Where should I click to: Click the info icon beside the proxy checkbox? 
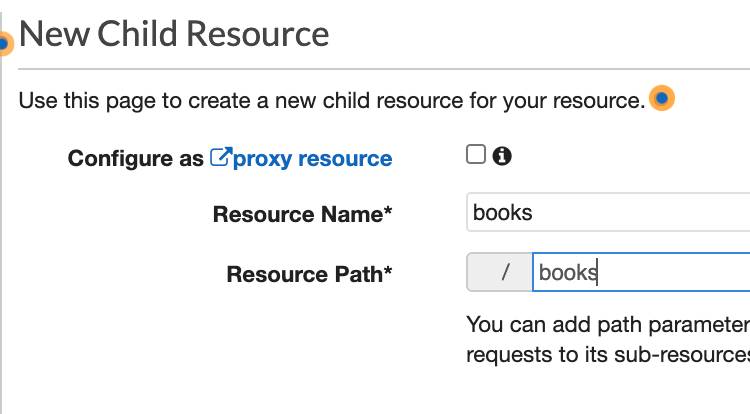(502, 156)
